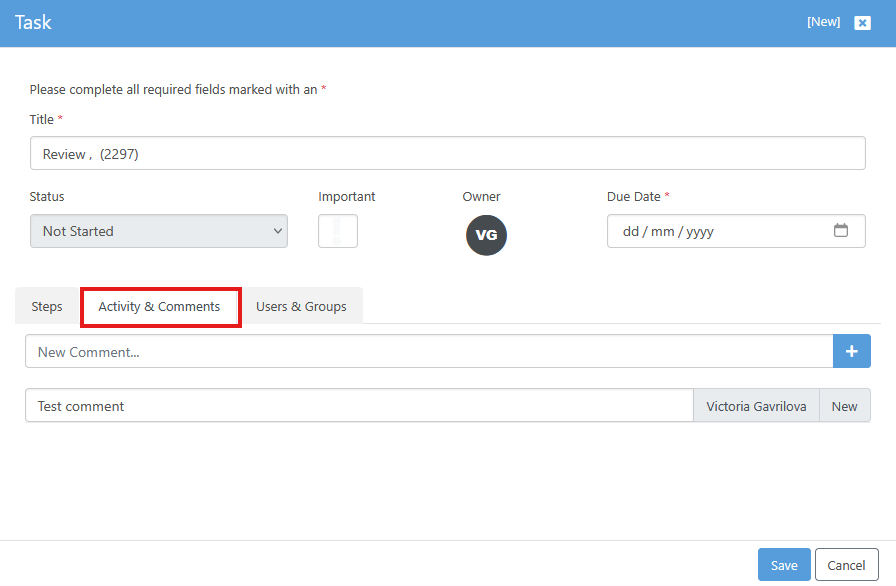
Task: Add new comment with plus button
Action: point(851,351)
